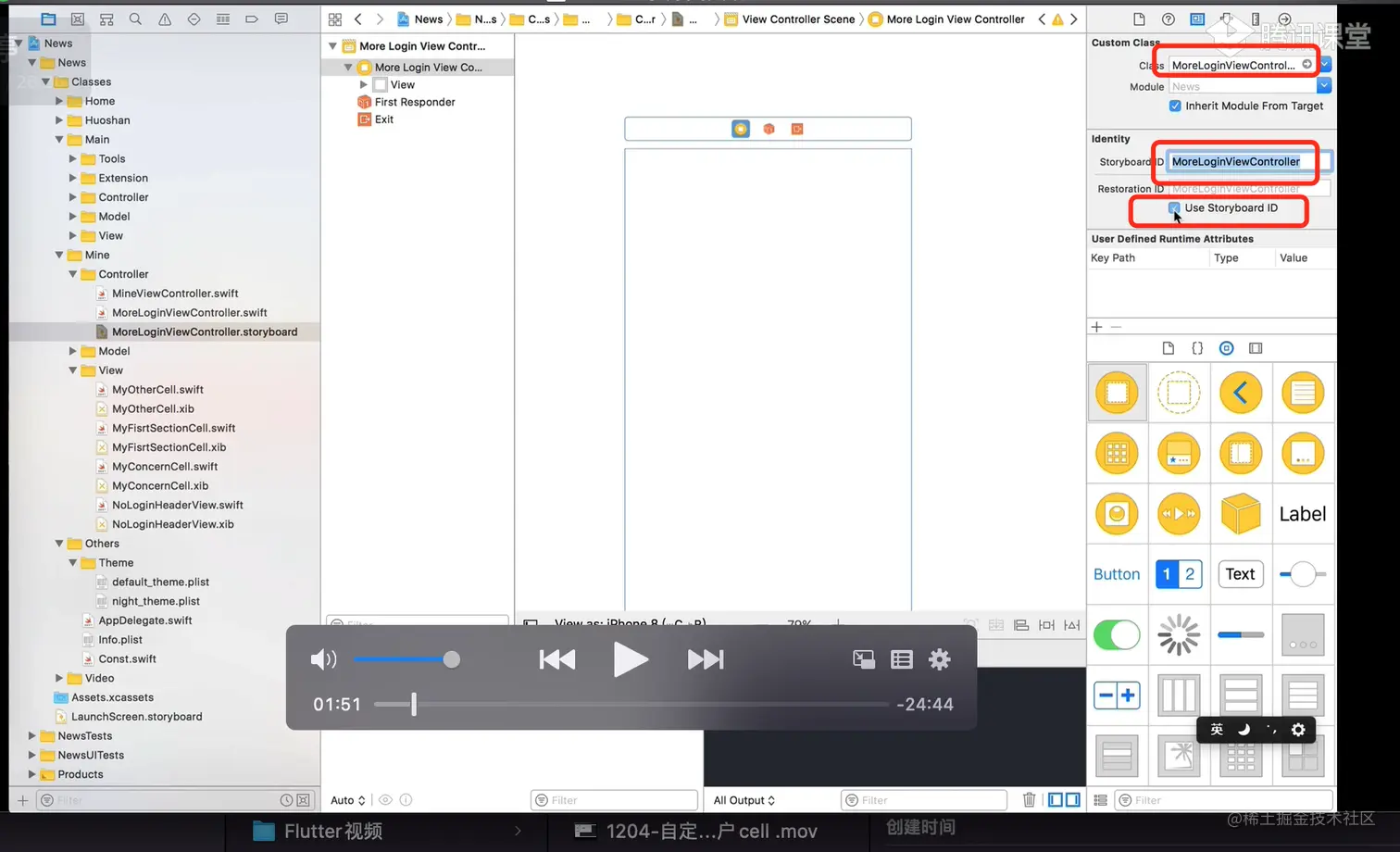
Task: Open the Symbol navigator
Action: pos(106,19)
